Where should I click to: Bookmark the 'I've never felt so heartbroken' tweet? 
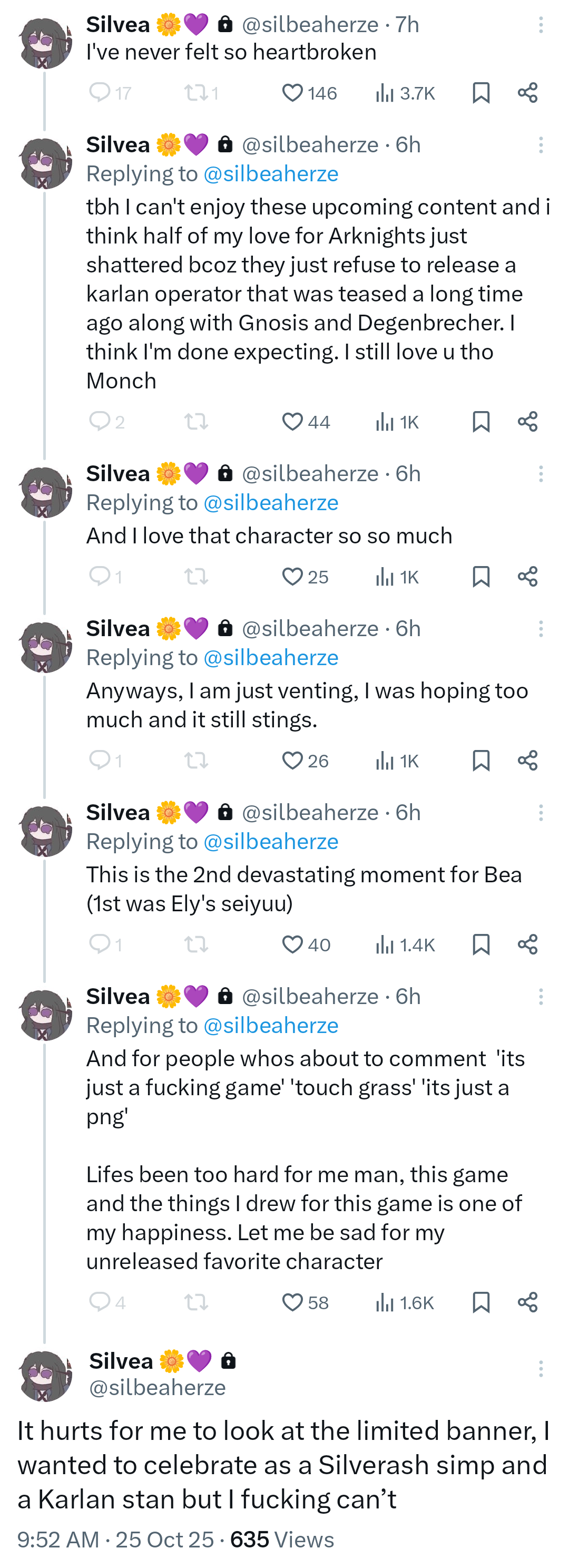click(481, 93)
